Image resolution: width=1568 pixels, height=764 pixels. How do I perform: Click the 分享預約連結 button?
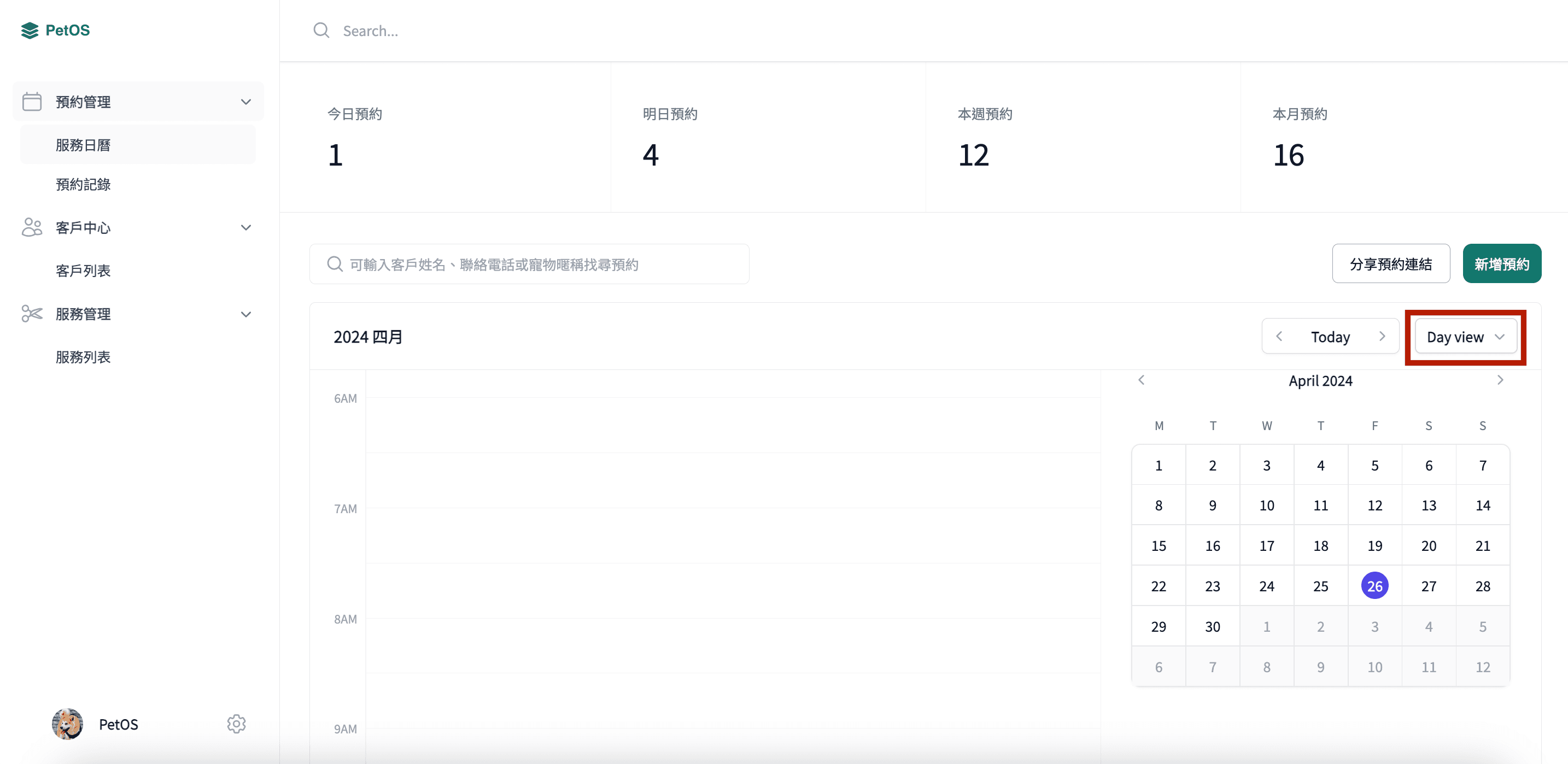[x=1391, y=264]
